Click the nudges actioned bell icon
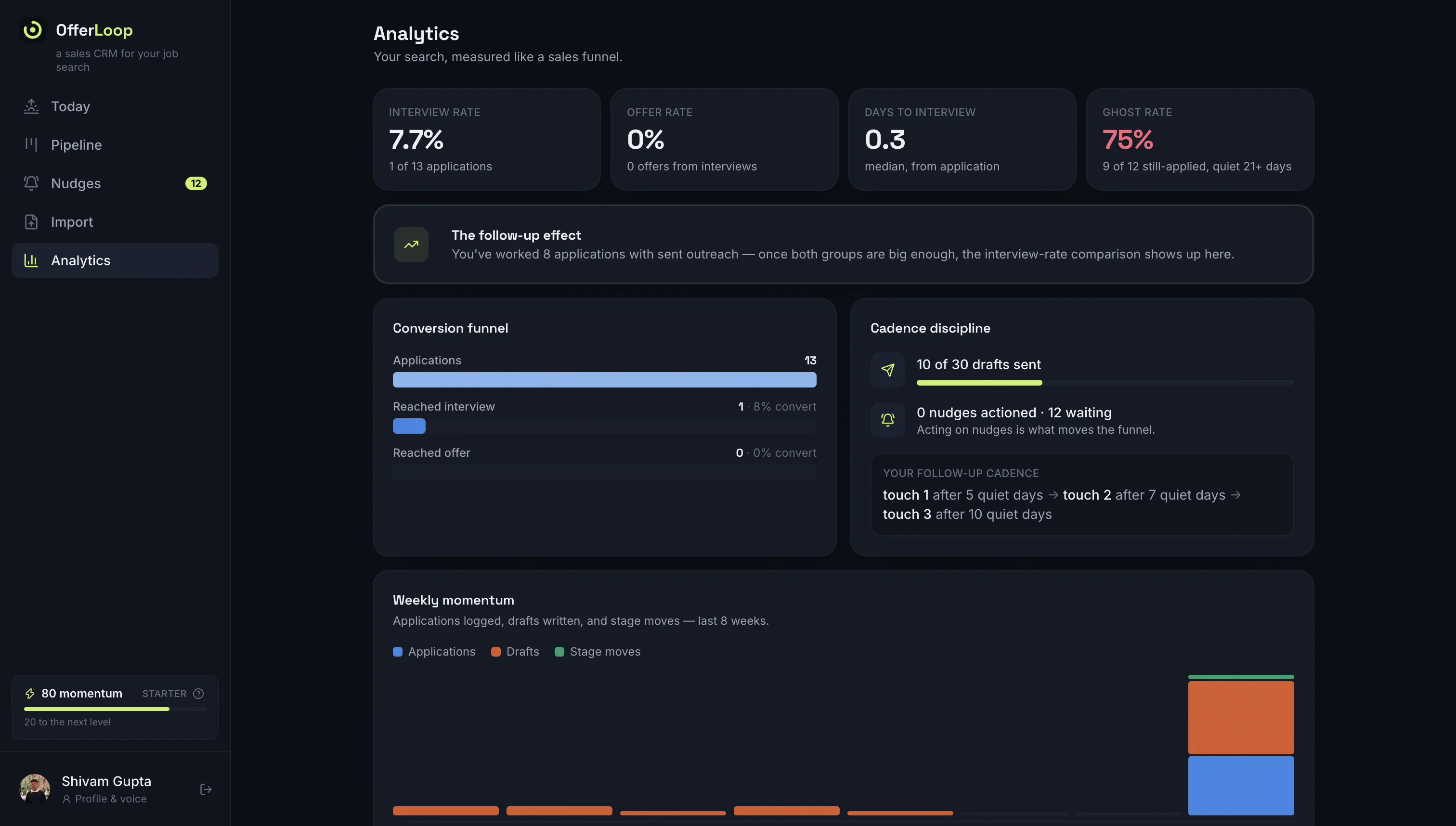1456x826 pixels. 888,420
